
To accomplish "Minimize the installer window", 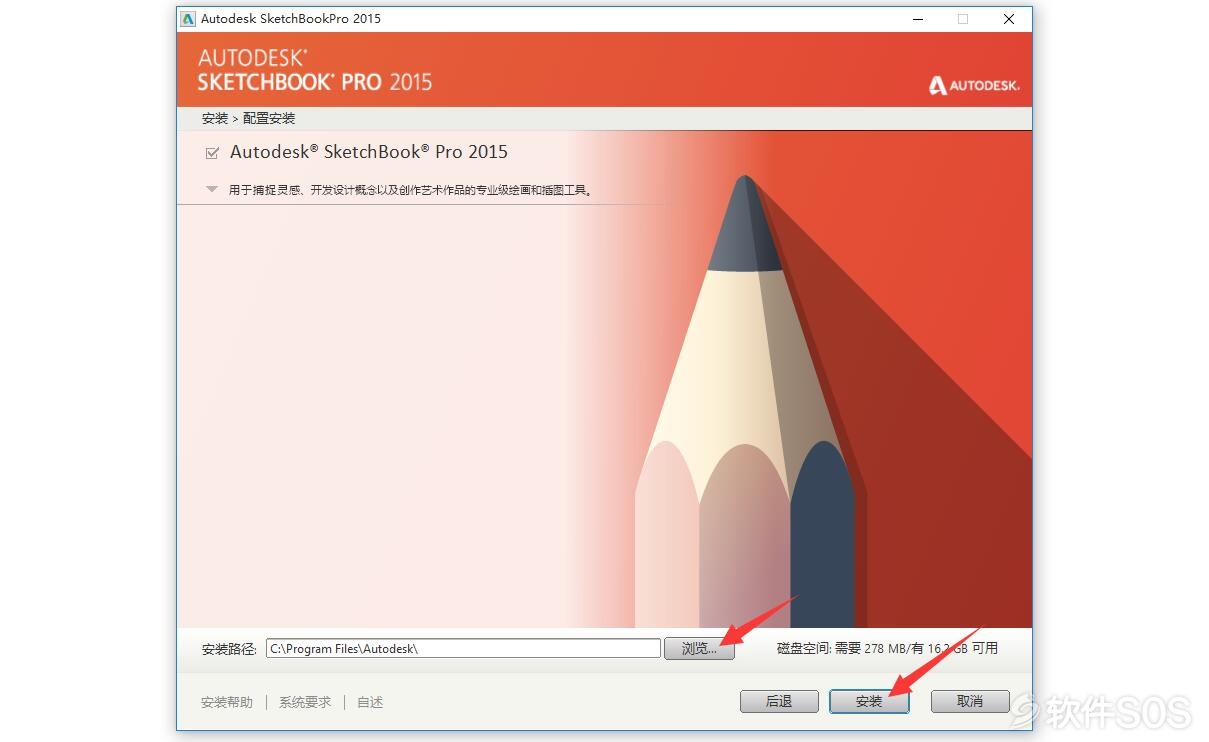I will 917,18.
